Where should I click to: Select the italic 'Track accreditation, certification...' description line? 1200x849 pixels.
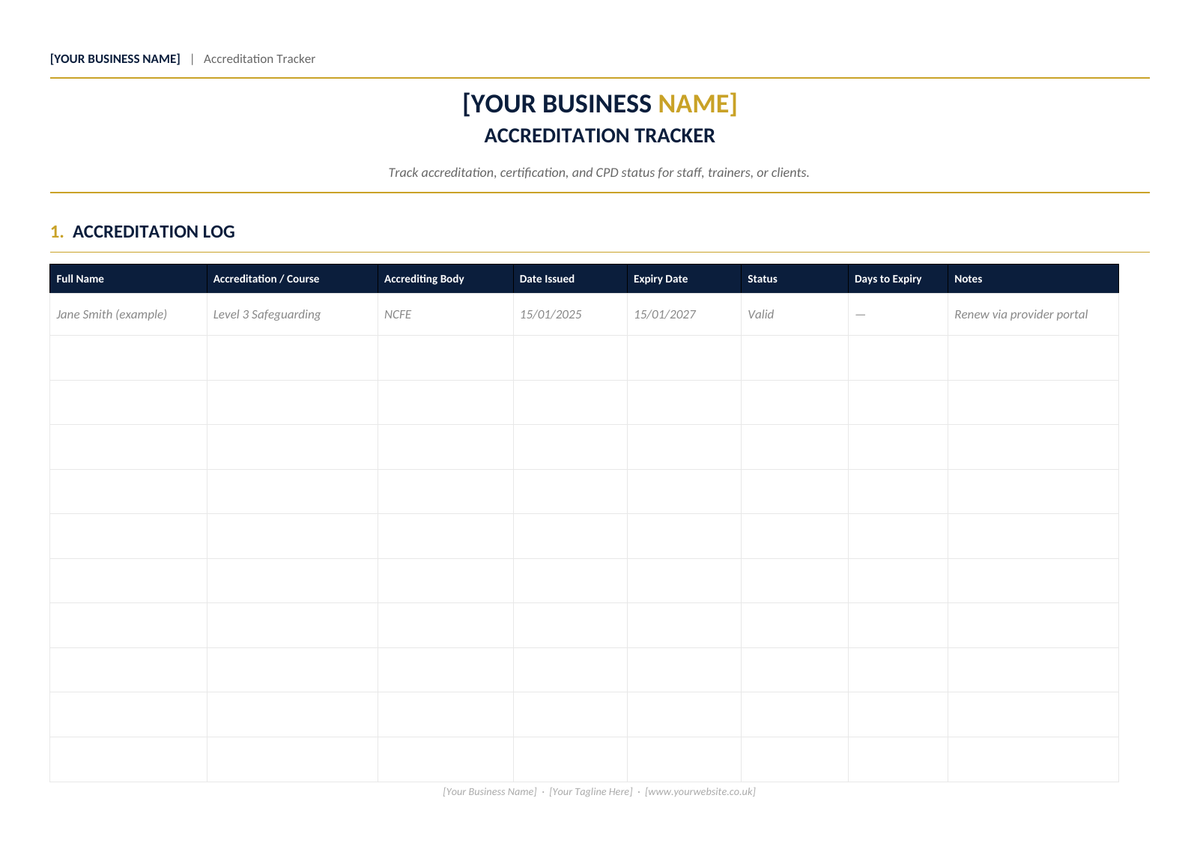599,173
